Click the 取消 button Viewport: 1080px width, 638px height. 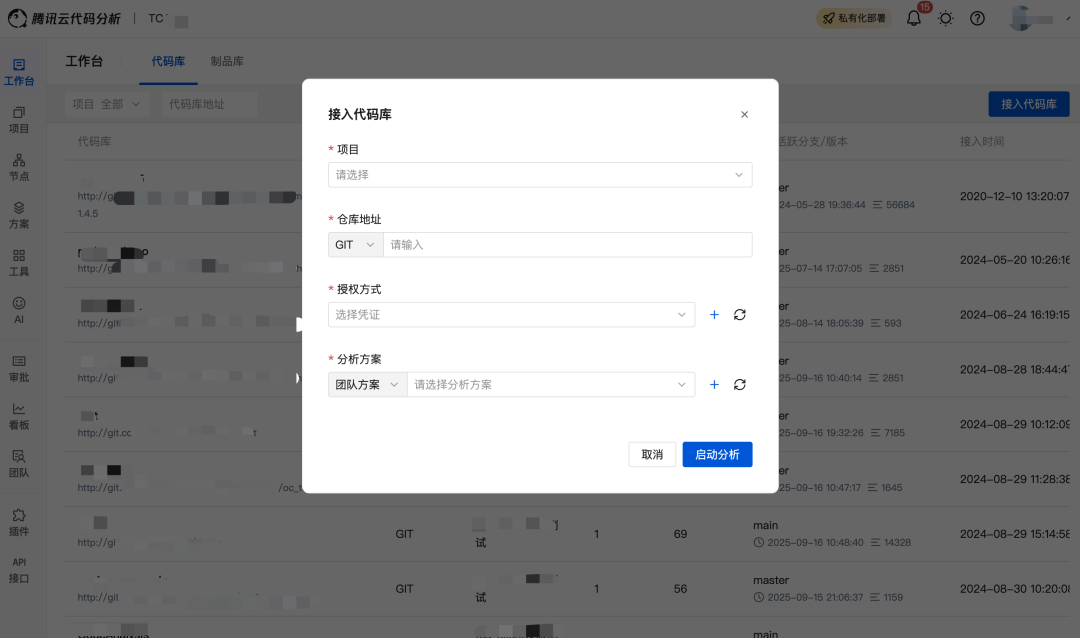point(652,455)
